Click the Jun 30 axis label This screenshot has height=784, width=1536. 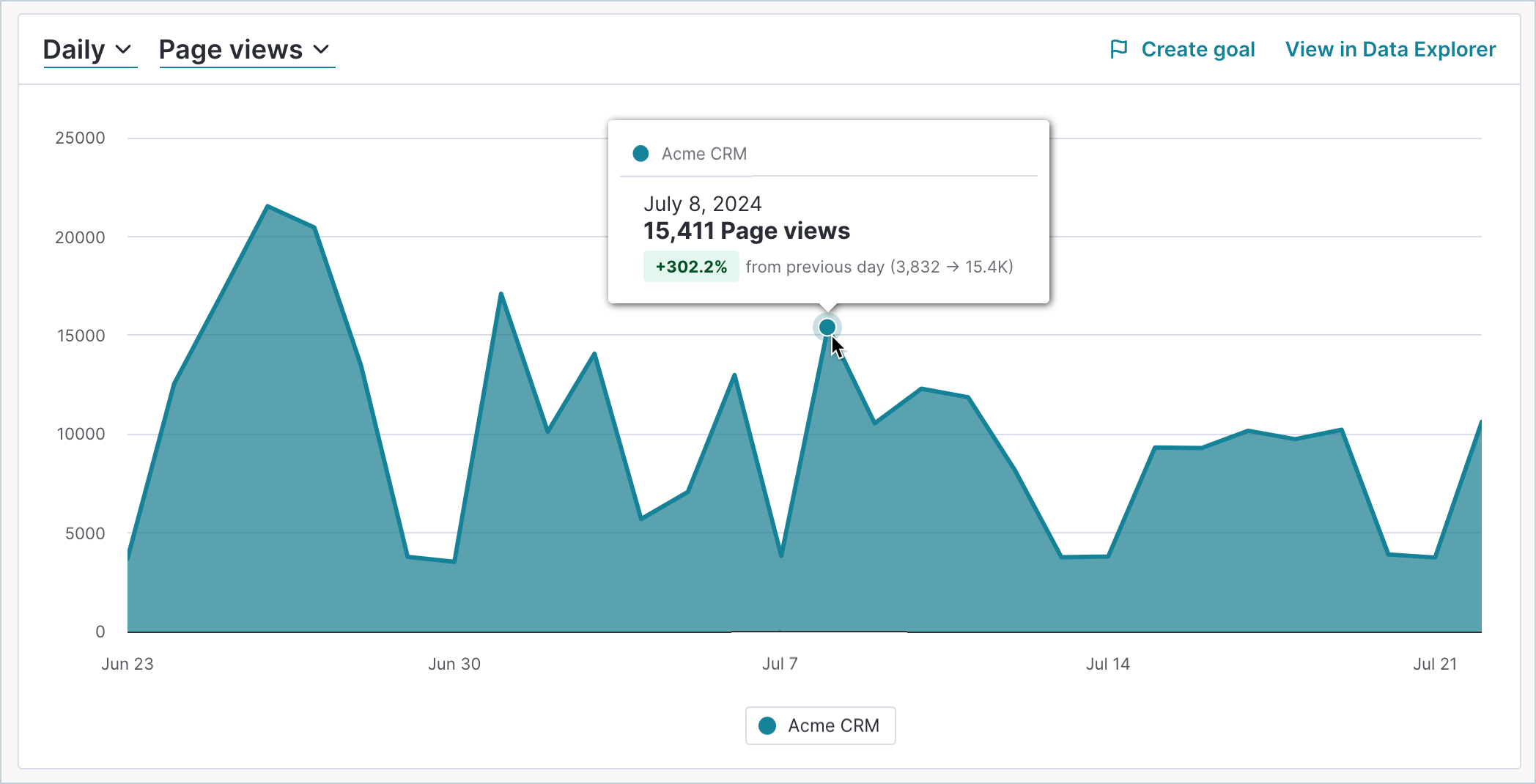point(454,664)
